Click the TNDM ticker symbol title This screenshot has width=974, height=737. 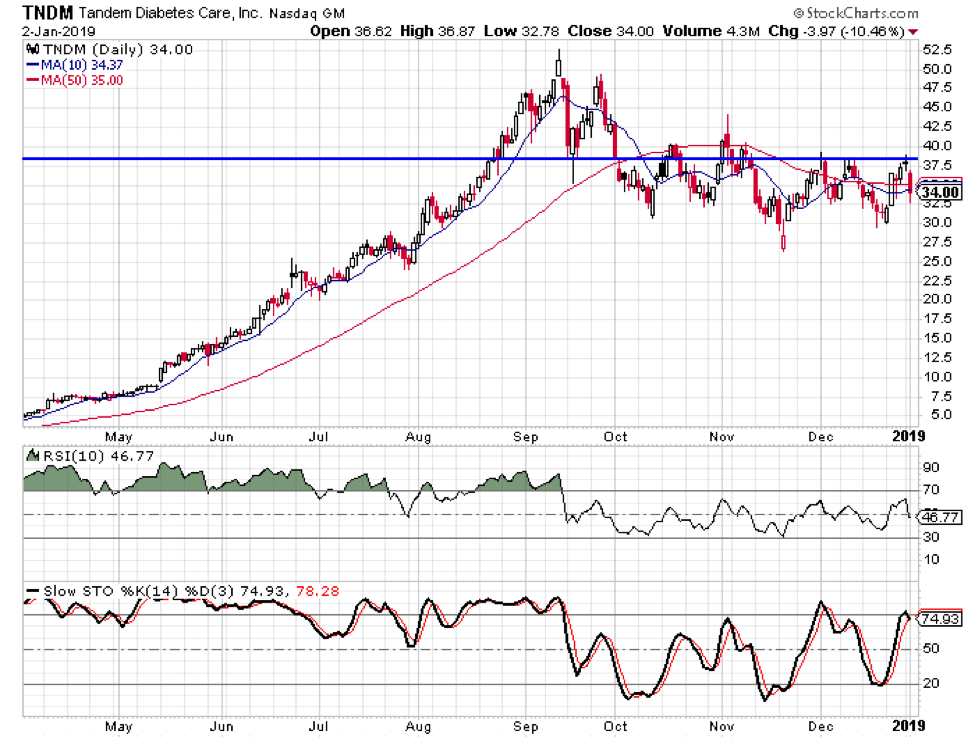point(48,12)
